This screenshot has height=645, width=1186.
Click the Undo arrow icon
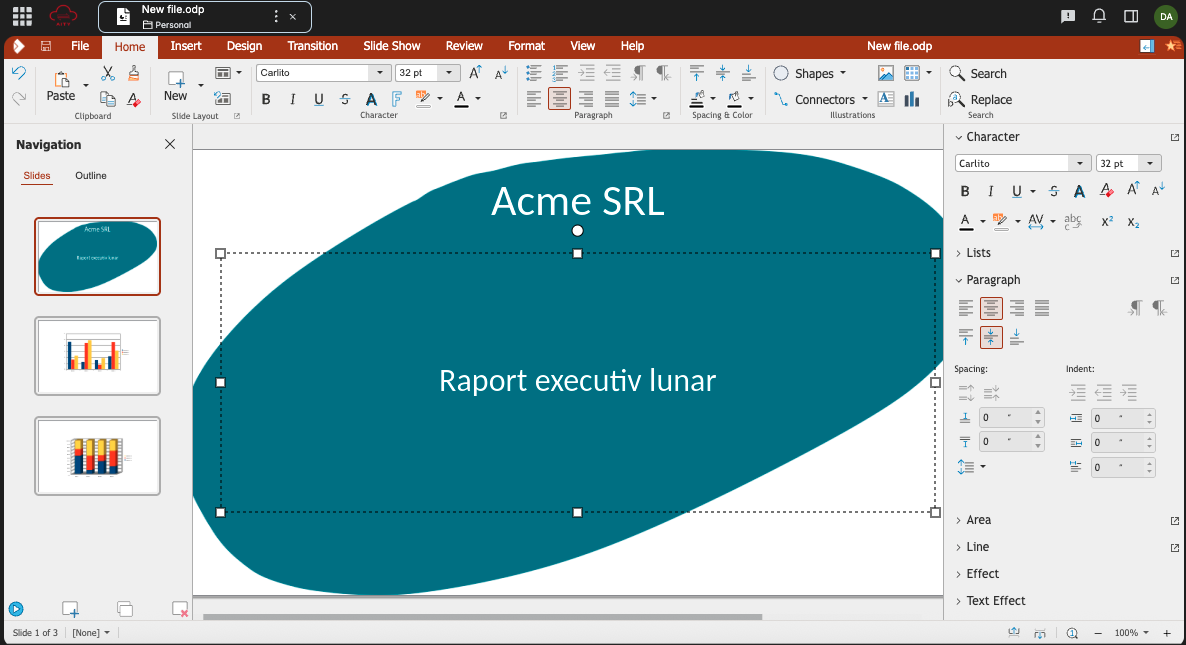[x=18, y=73]
